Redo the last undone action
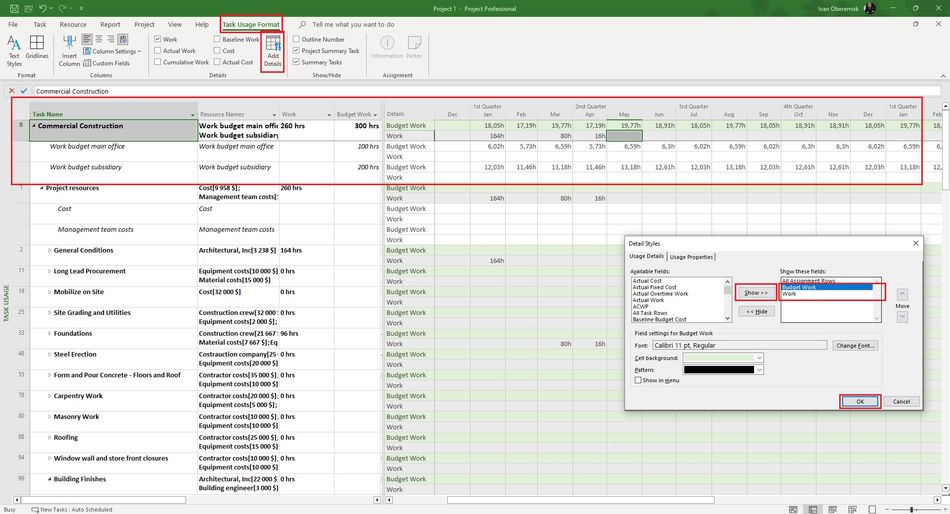This screenshot has height=514, width=950. 62,8
